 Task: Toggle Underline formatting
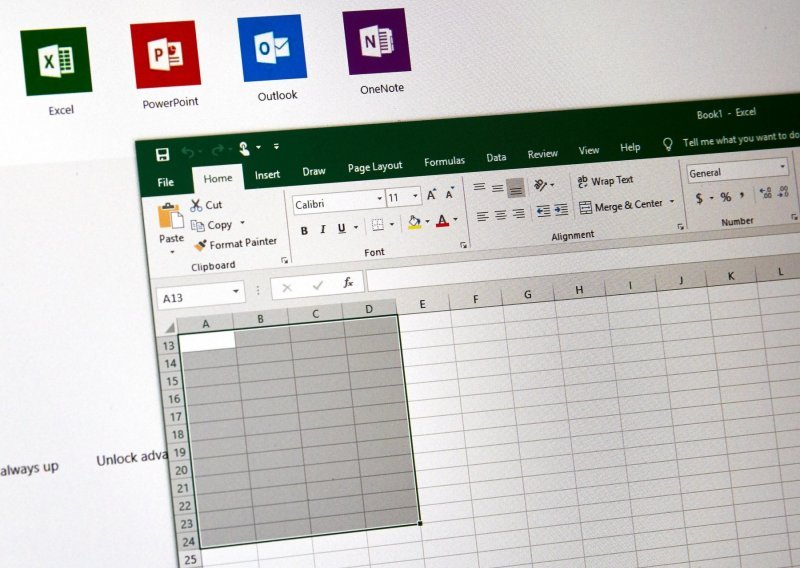(341, 228)
